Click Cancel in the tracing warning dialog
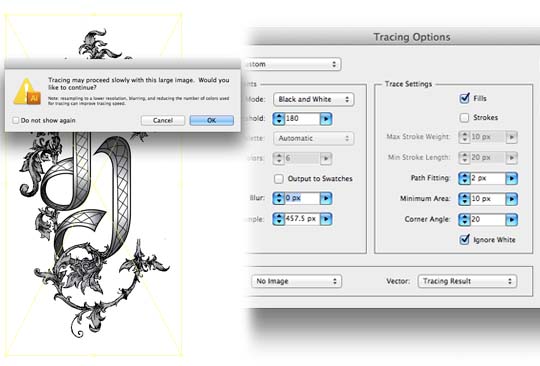Screen dimensions: 540x366 click(163, 120)
